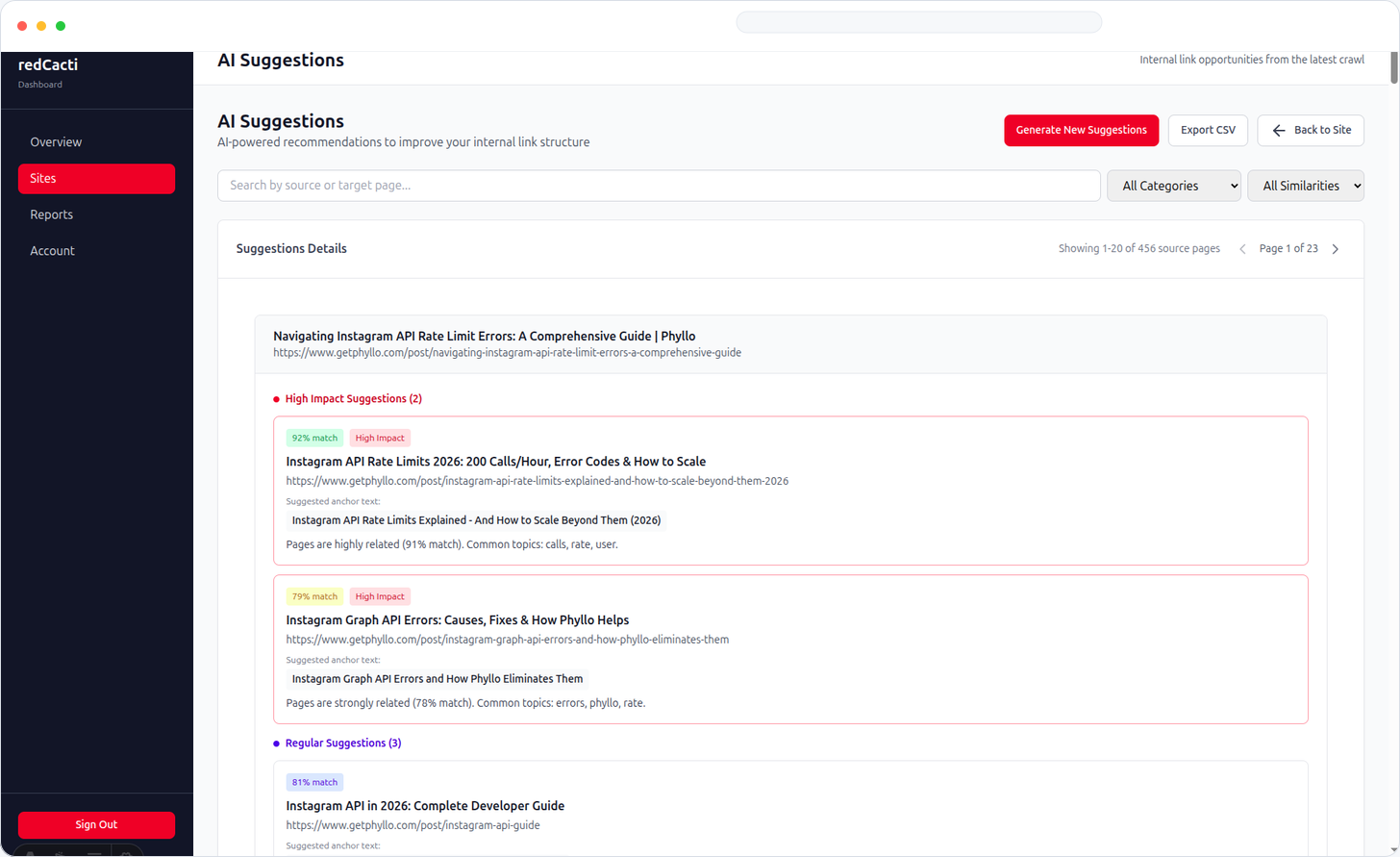Image resolution: width=1400 pixels, height=857 pixels.
Task: Click the 81% match badge
Action: pyautogui.click(x=314, y=782)
